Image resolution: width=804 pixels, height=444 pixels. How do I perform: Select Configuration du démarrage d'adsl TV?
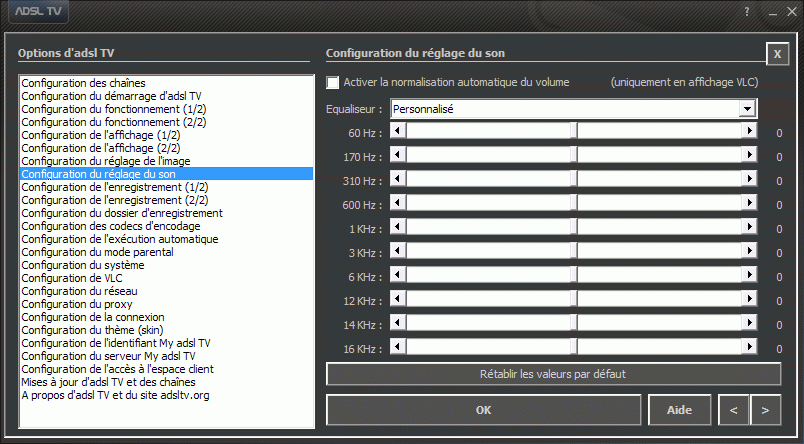(x=166, y=96)
